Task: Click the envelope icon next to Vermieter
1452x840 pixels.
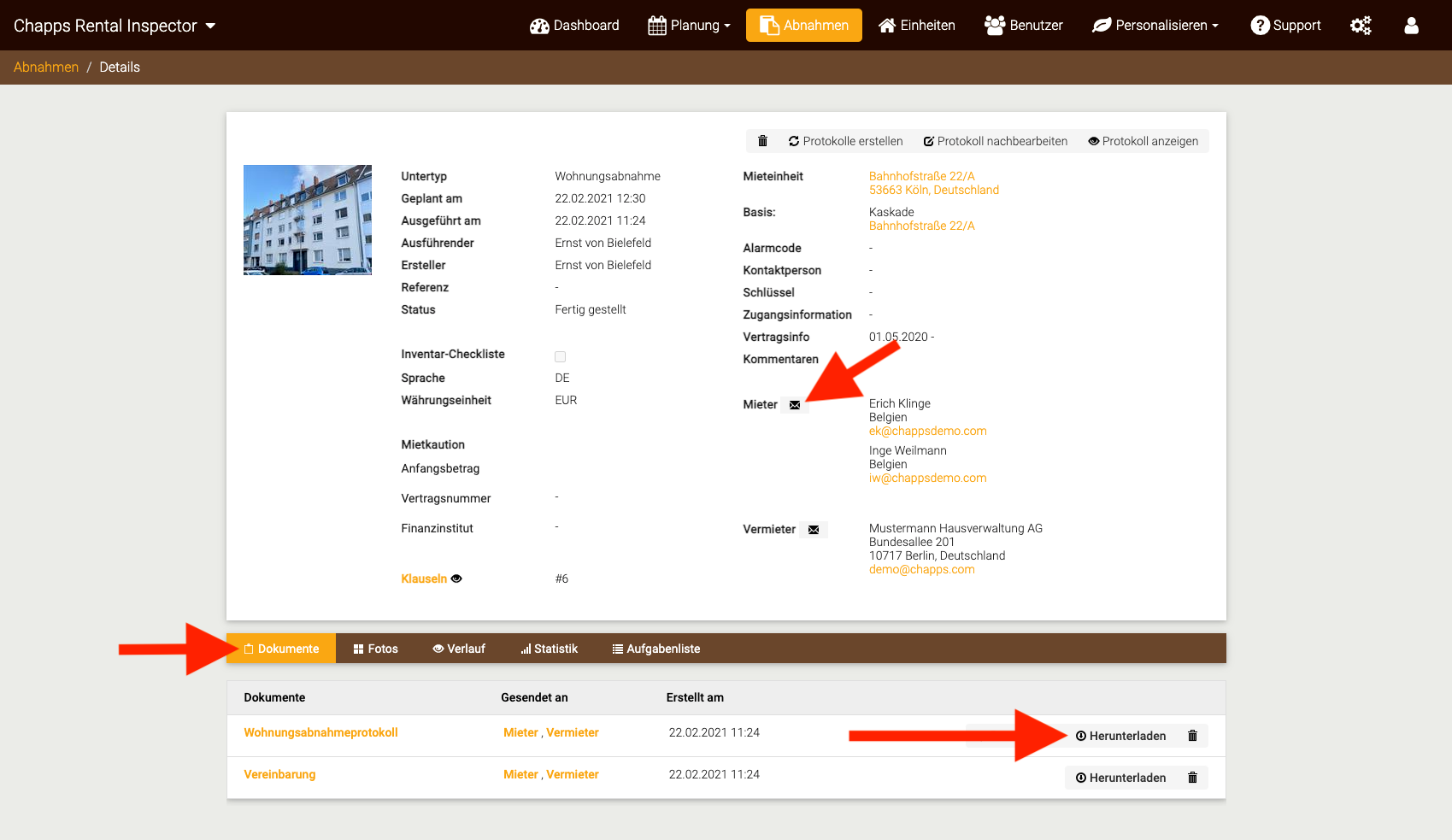Action: 814,530
